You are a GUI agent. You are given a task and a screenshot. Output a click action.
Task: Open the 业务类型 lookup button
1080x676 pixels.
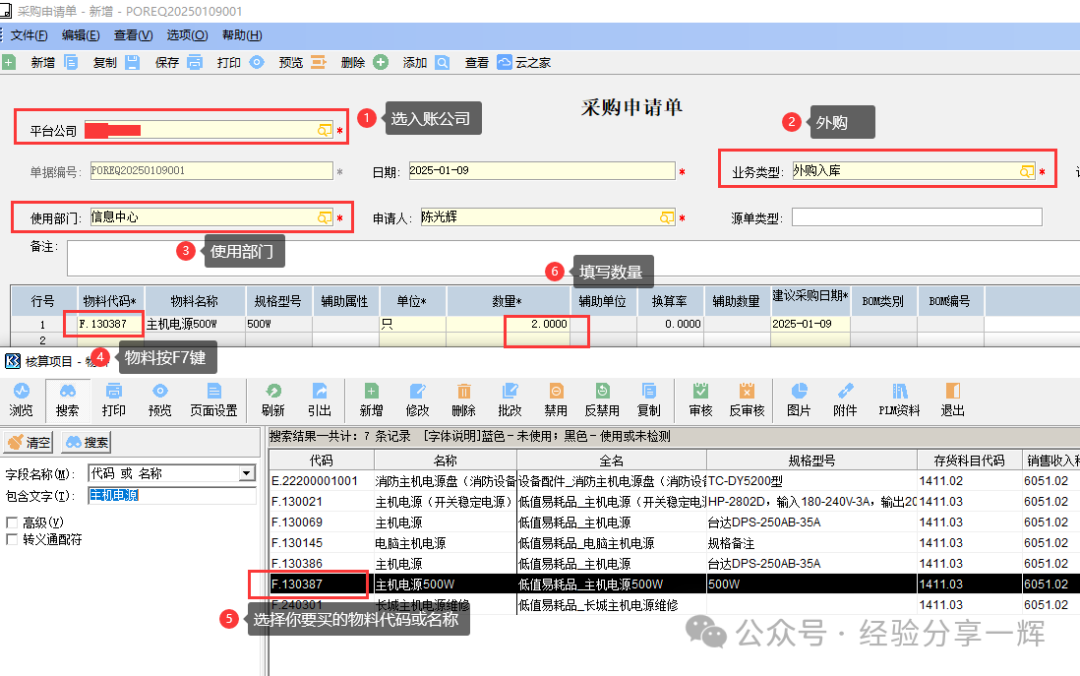[x=1026, y=171]
